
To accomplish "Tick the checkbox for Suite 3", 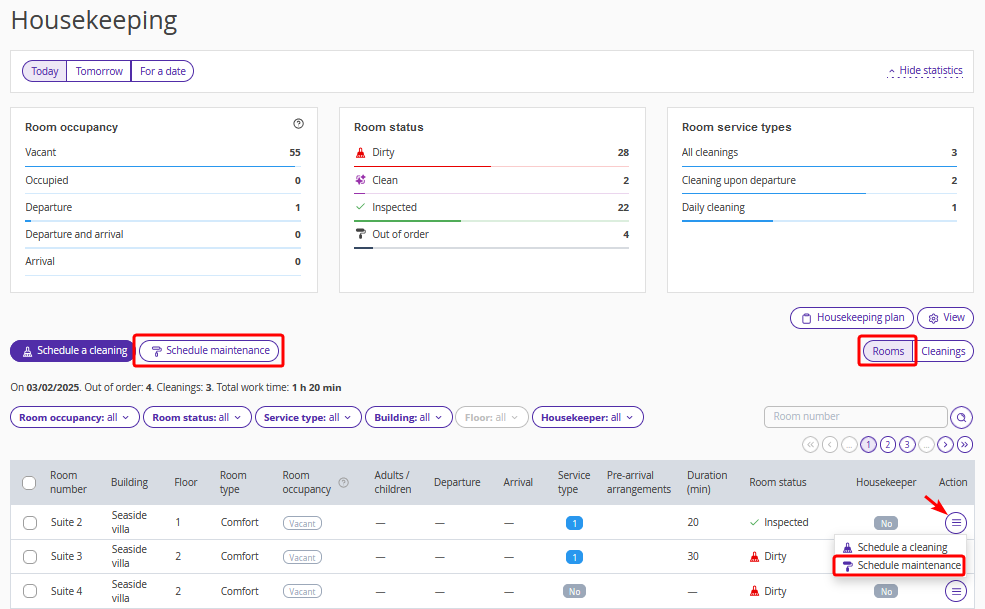I will pyautogui.click(x=30, y=557).
